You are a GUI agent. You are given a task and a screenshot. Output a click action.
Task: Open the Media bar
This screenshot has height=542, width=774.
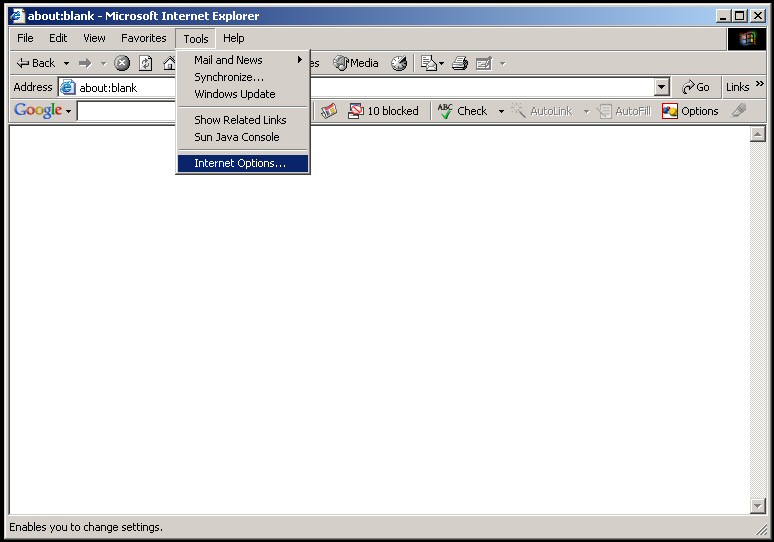point(355,63)
